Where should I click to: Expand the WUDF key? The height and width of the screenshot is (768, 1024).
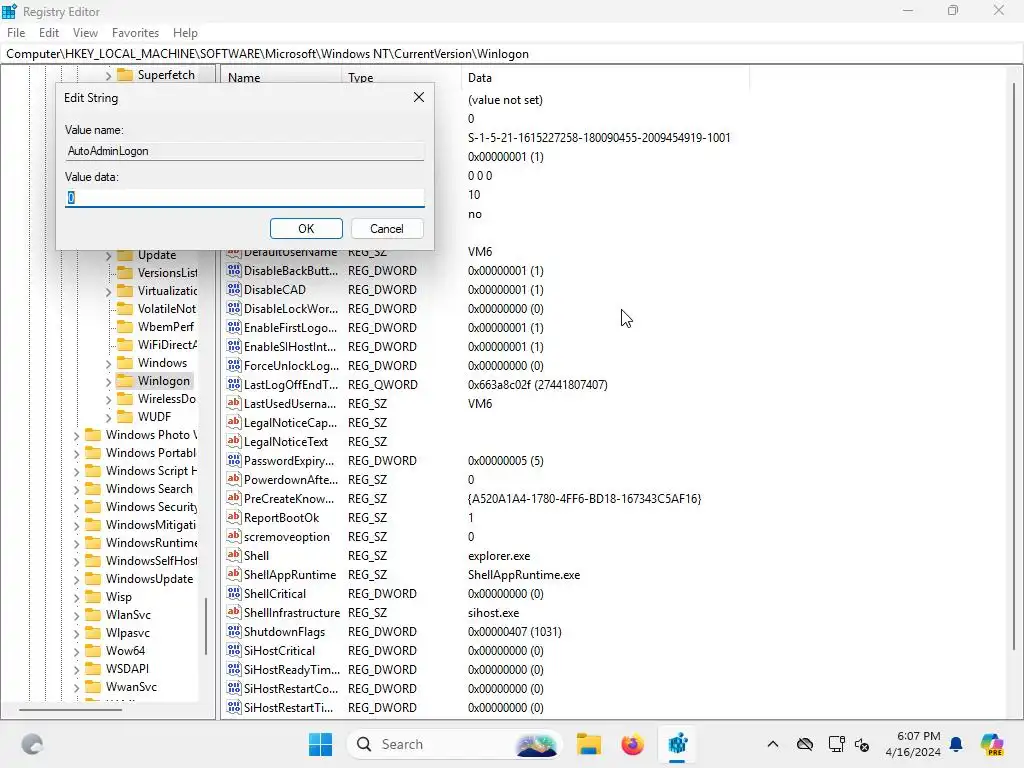point(108,417)
